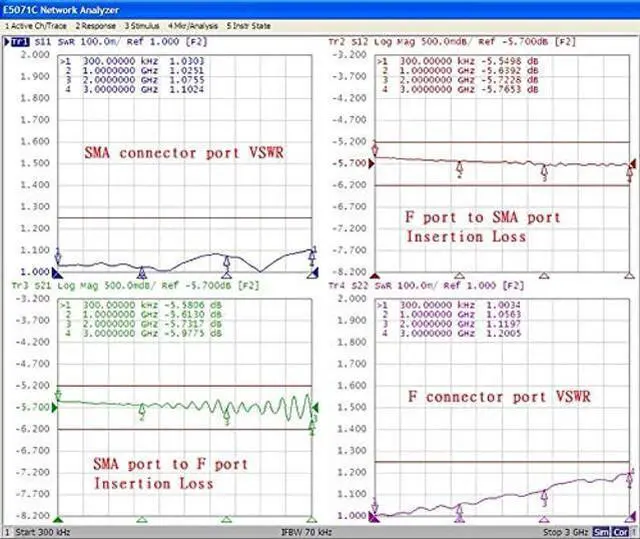Click S22 marker readout value 1.1197
The image size is (640, 539).
[504, 324]
